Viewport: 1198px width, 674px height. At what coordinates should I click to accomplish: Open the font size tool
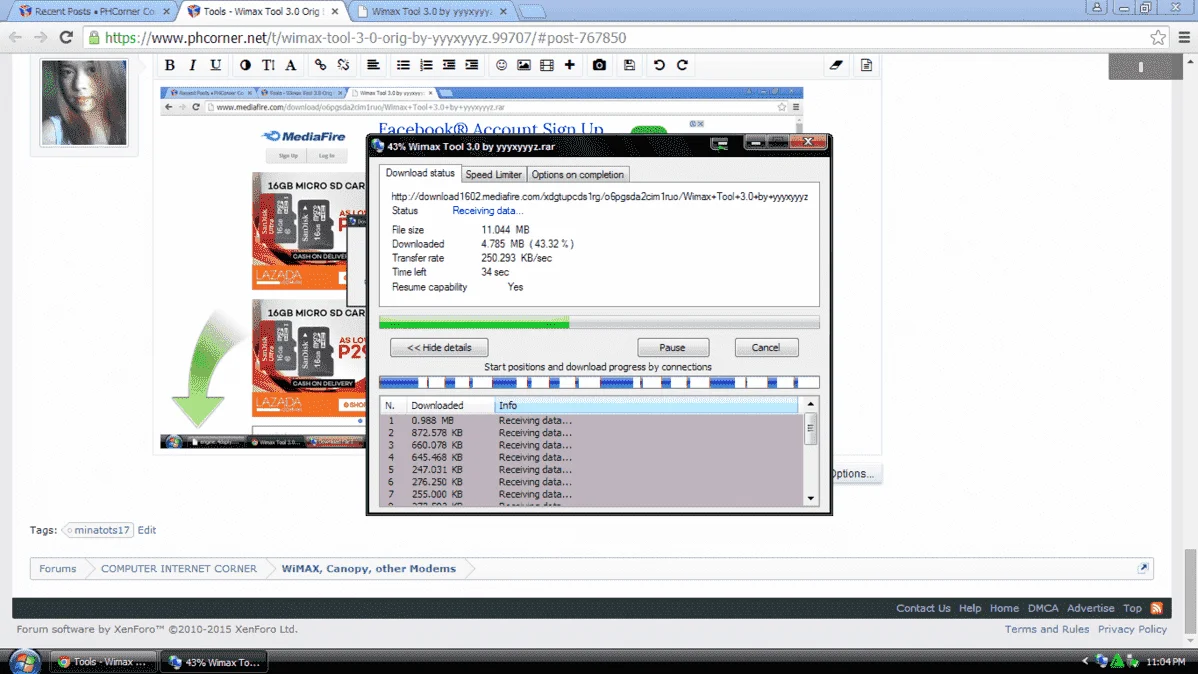click(x=268, y=65)
